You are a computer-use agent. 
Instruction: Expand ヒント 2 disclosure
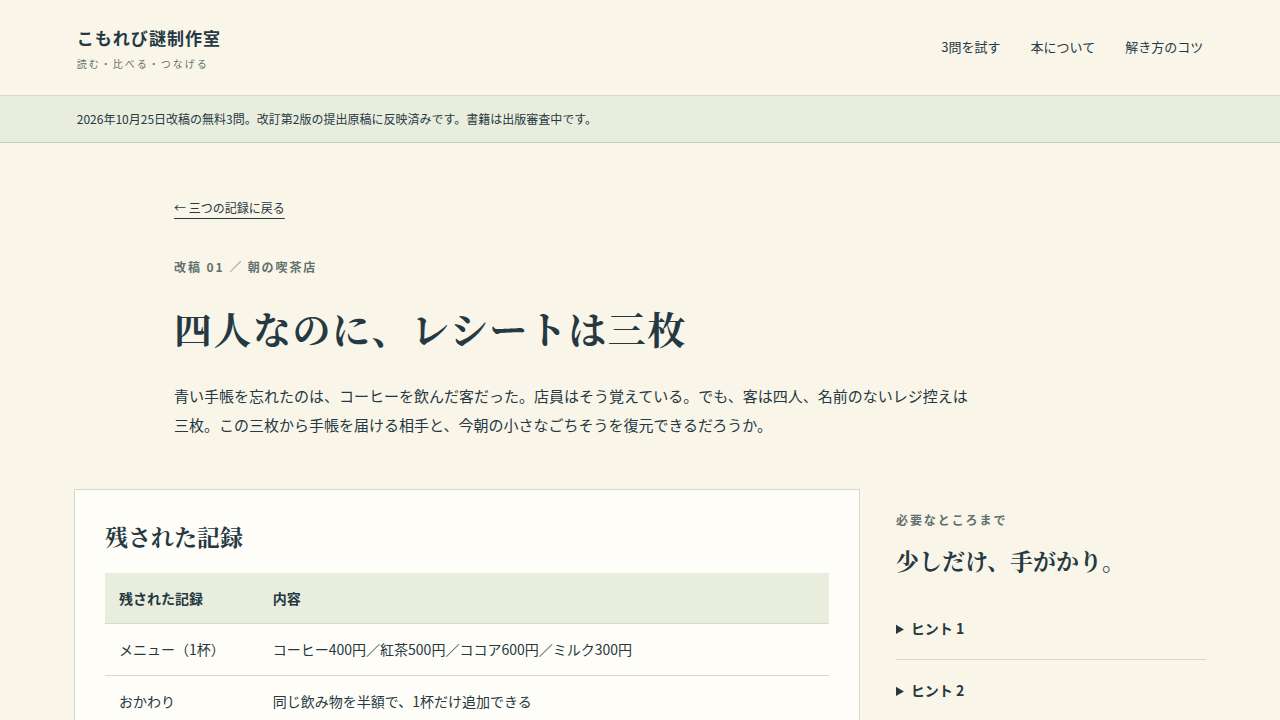1051,691
